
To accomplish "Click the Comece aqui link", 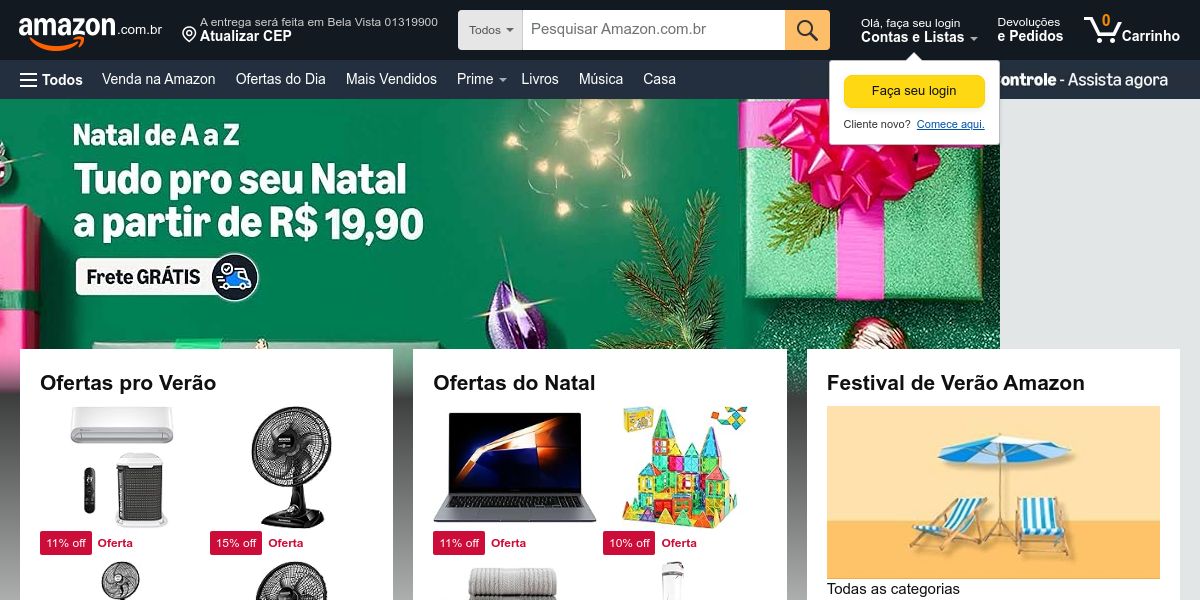I will point(950,124).
